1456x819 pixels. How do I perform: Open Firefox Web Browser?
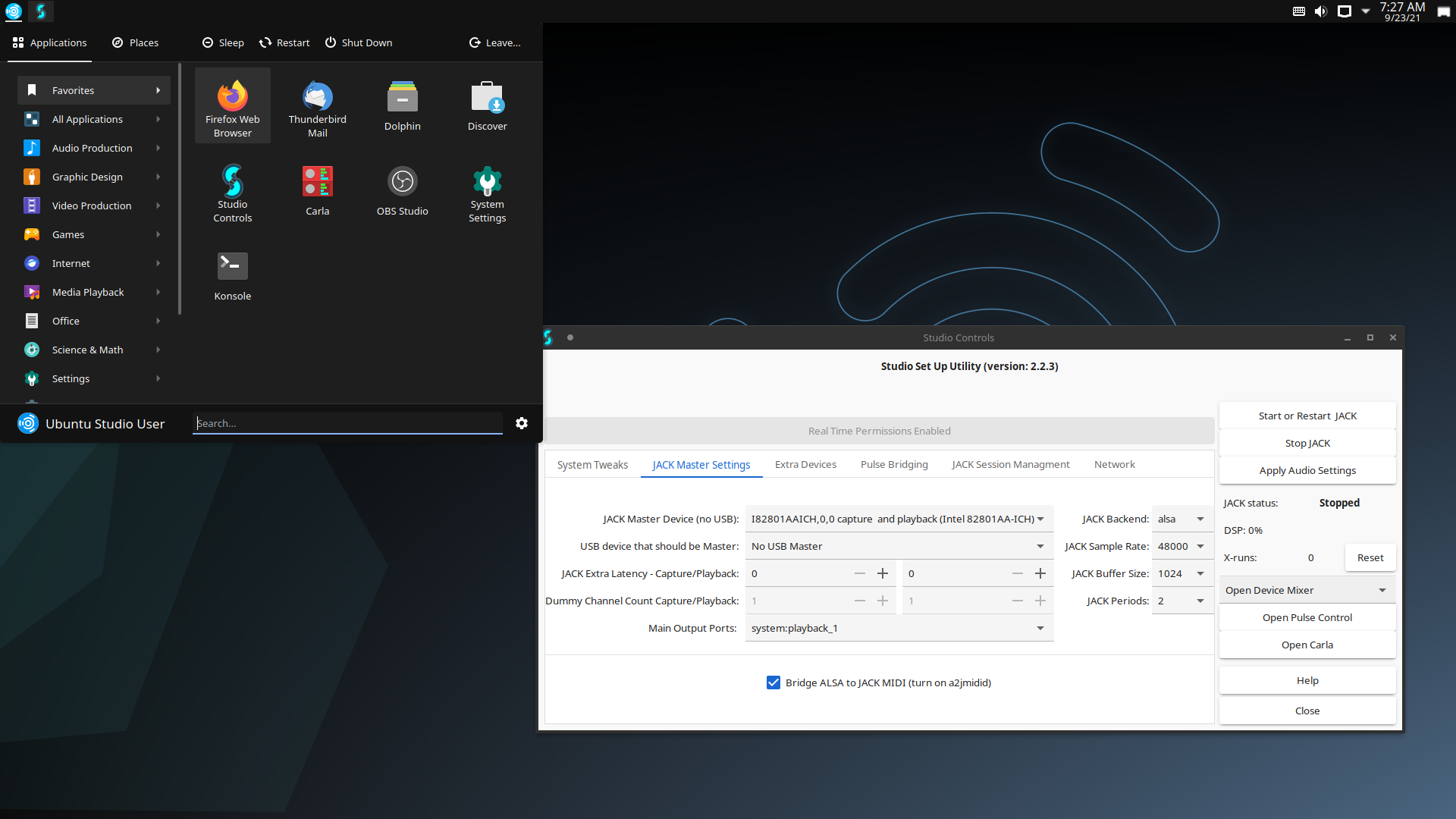(231, 106)
